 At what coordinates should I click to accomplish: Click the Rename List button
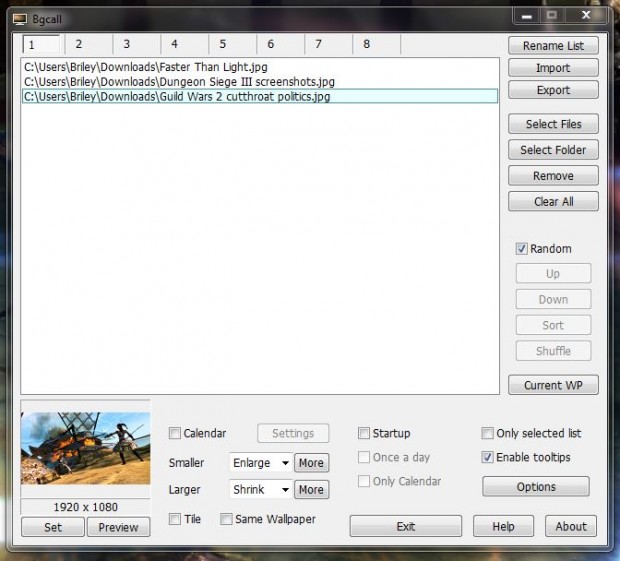(553, 46)
